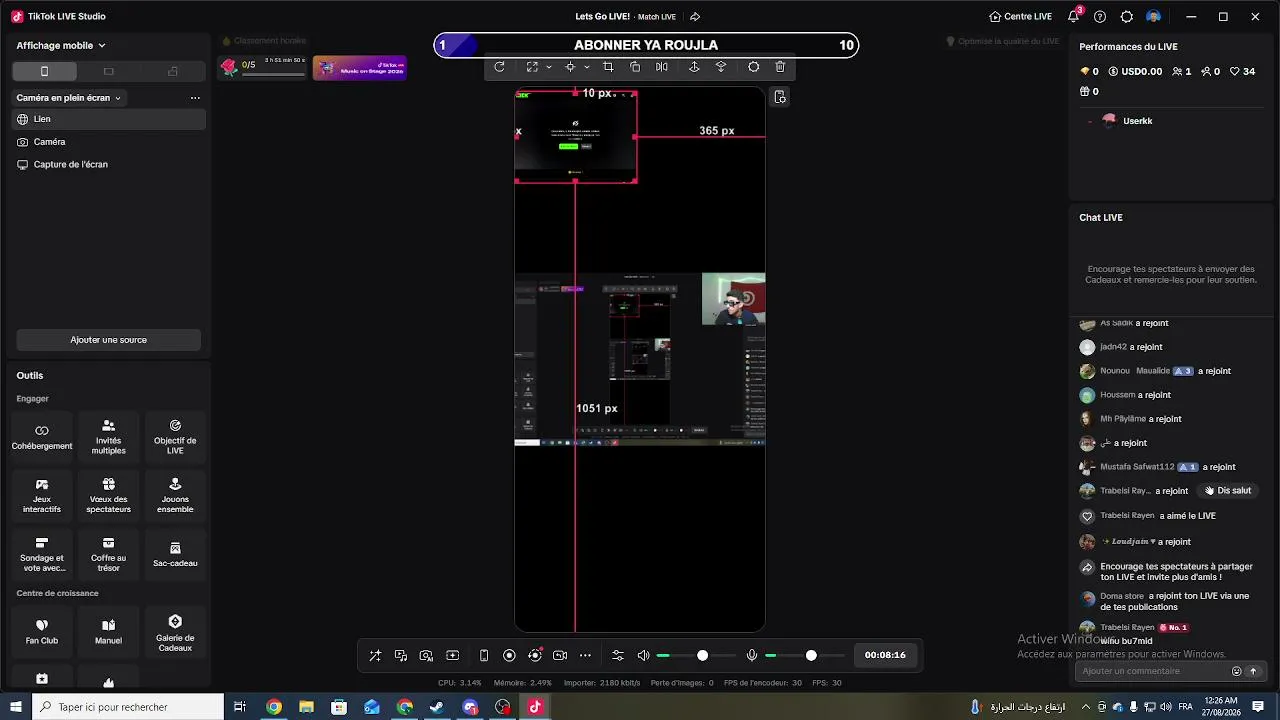Open the mobile preview settings icon
This screenshot has width=1280, height=720.
point(780,97)
